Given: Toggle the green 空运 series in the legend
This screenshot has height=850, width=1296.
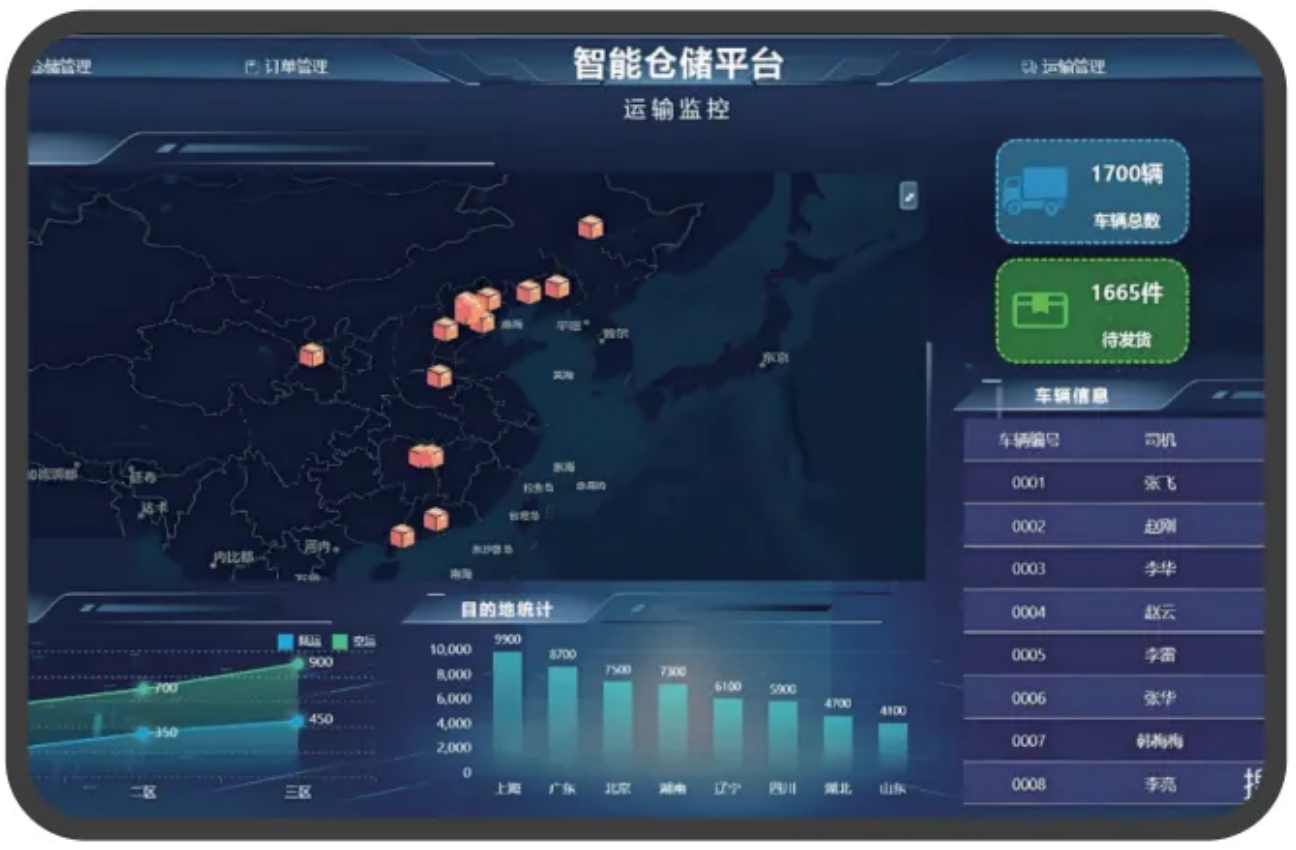Looking at the screenshot, I should (x=340, y=641).
